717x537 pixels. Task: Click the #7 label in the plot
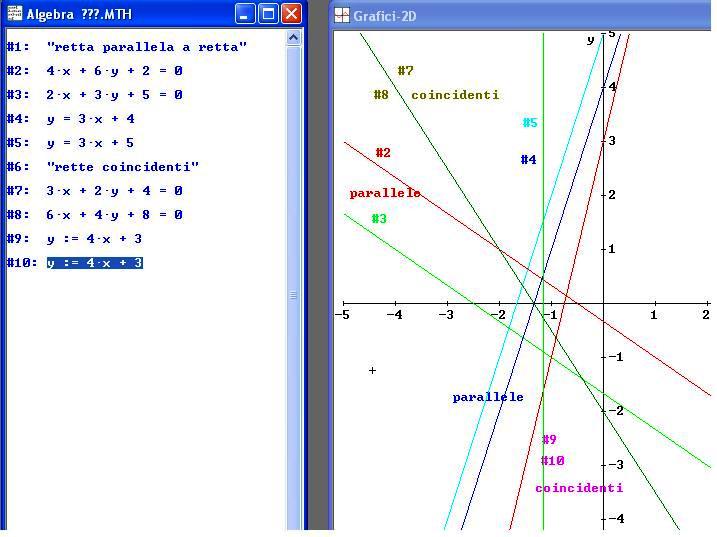click(406, 71)
